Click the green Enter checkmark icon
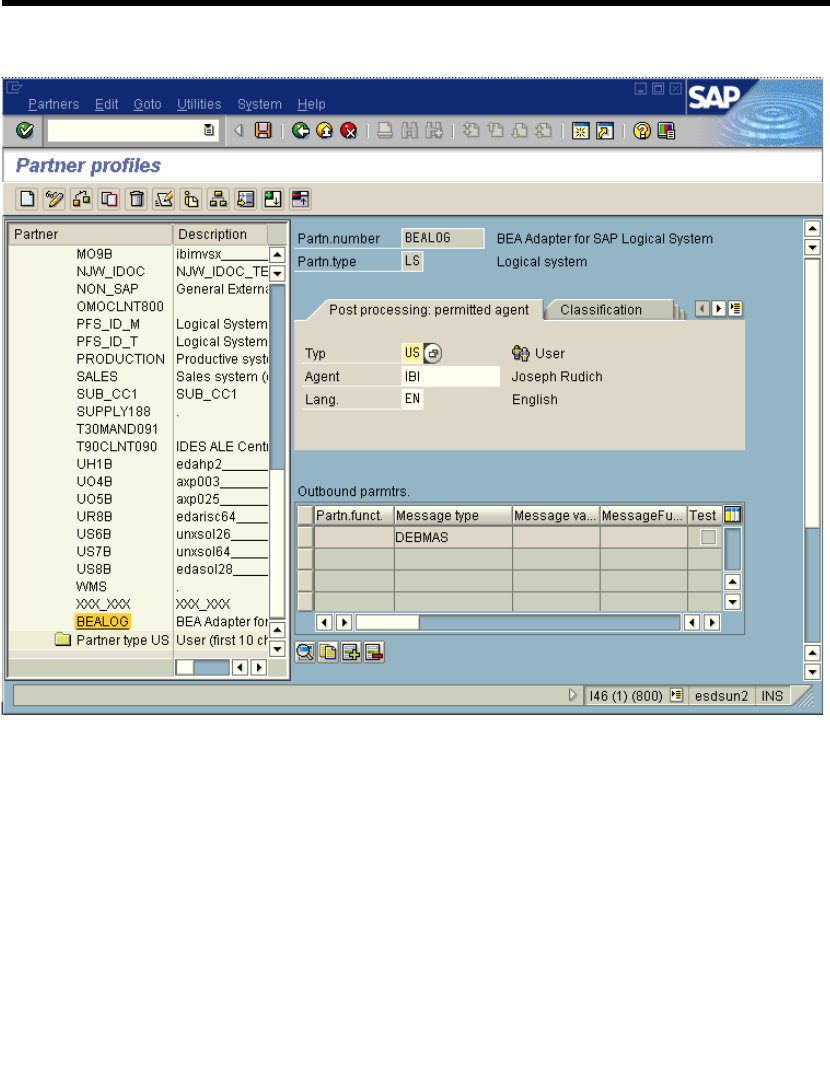Image resolution: width=830 pixels, height=1076 pixels. point(25,130)
